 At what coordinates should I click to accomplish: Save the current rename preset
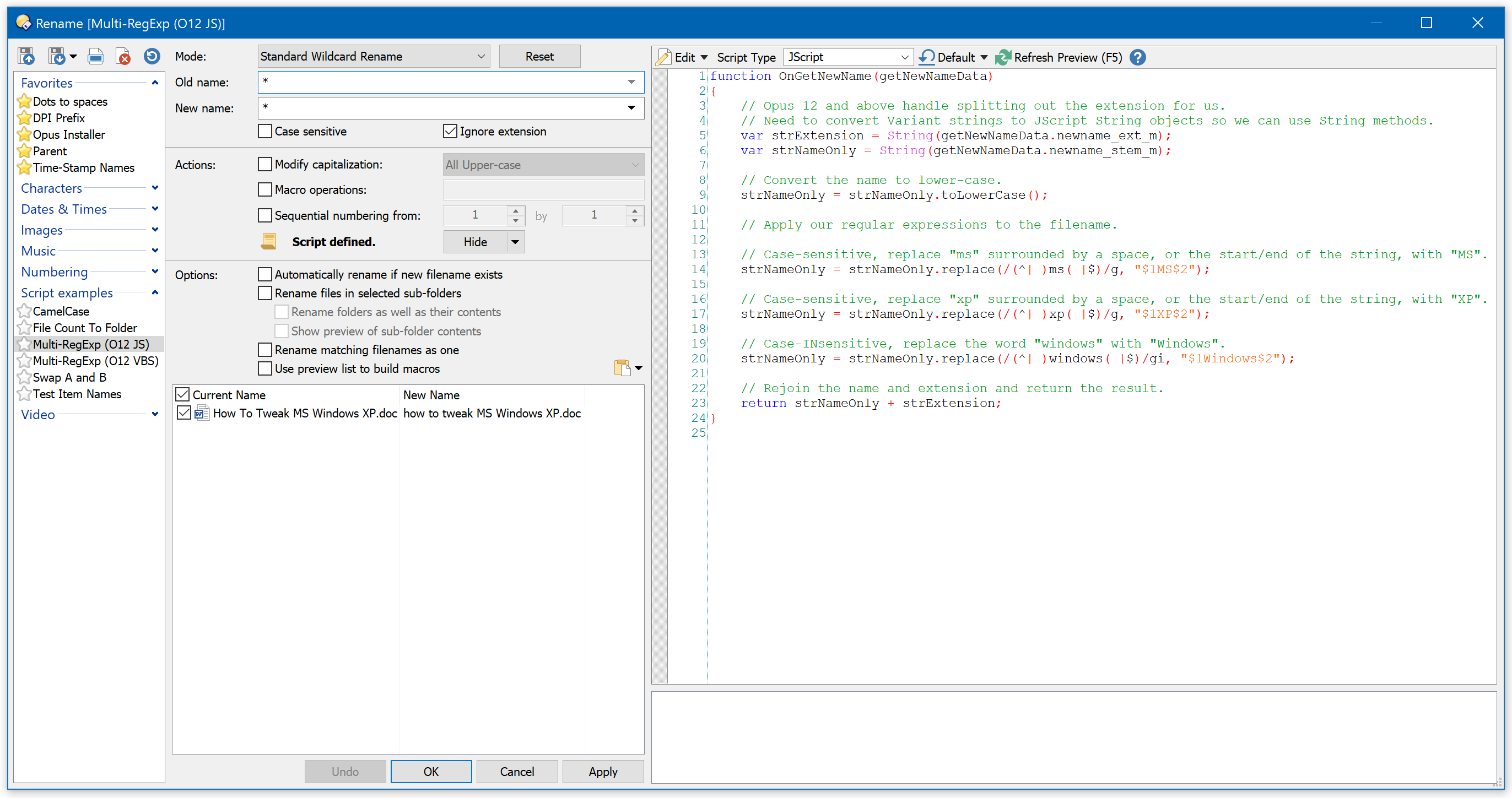coord(57,56)
